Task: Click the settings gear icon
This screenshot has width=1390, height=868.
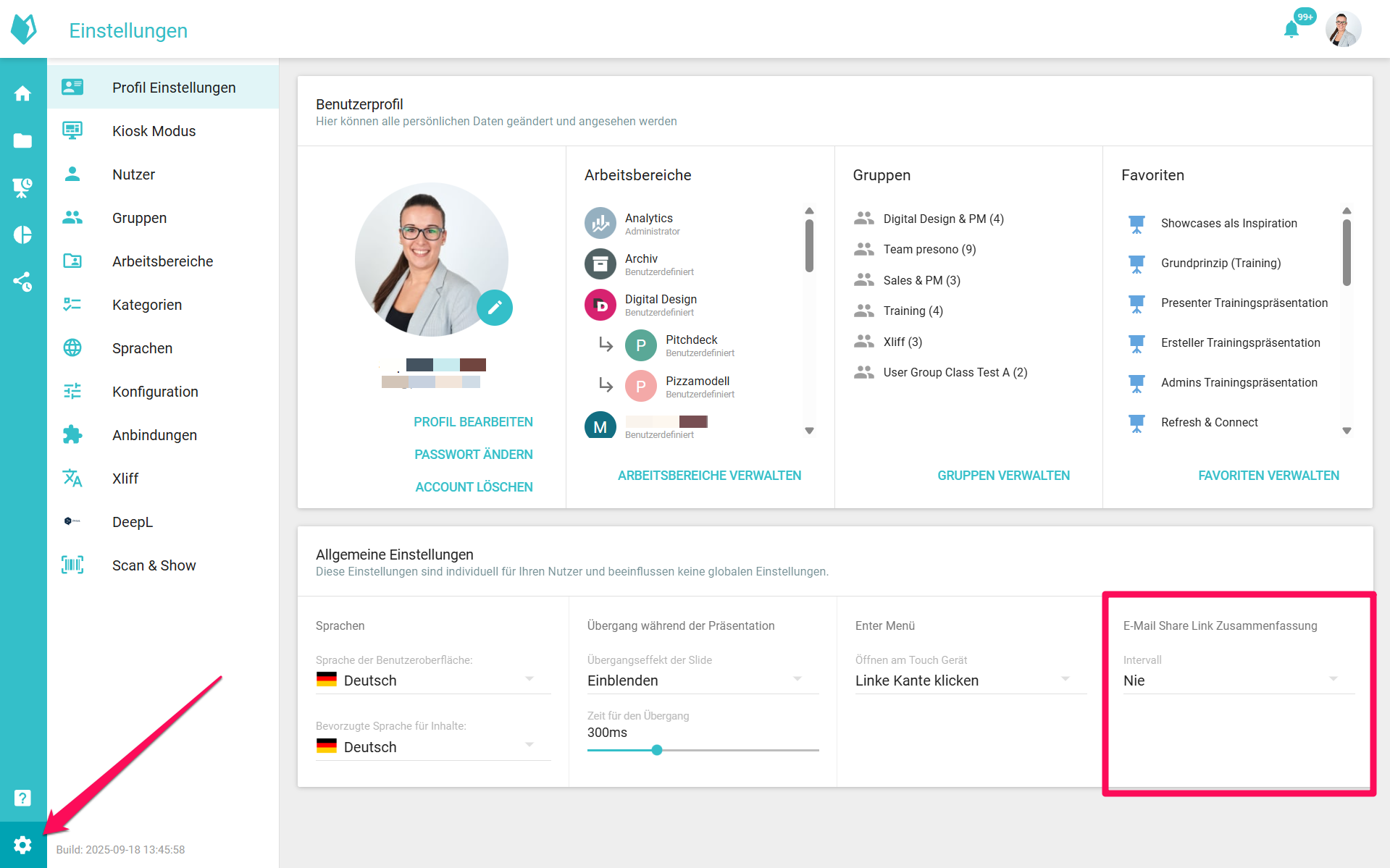Action: (22, 845)
